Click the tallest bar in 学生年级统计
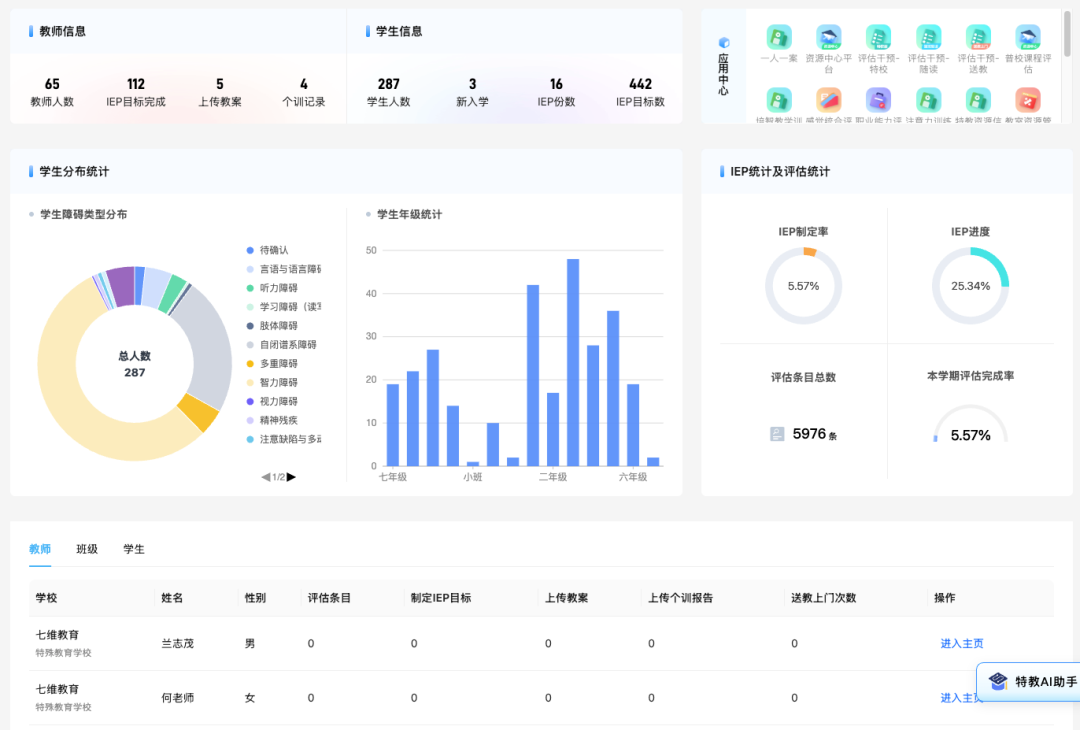The image size is (1080, 730). [x=573, y=362]
